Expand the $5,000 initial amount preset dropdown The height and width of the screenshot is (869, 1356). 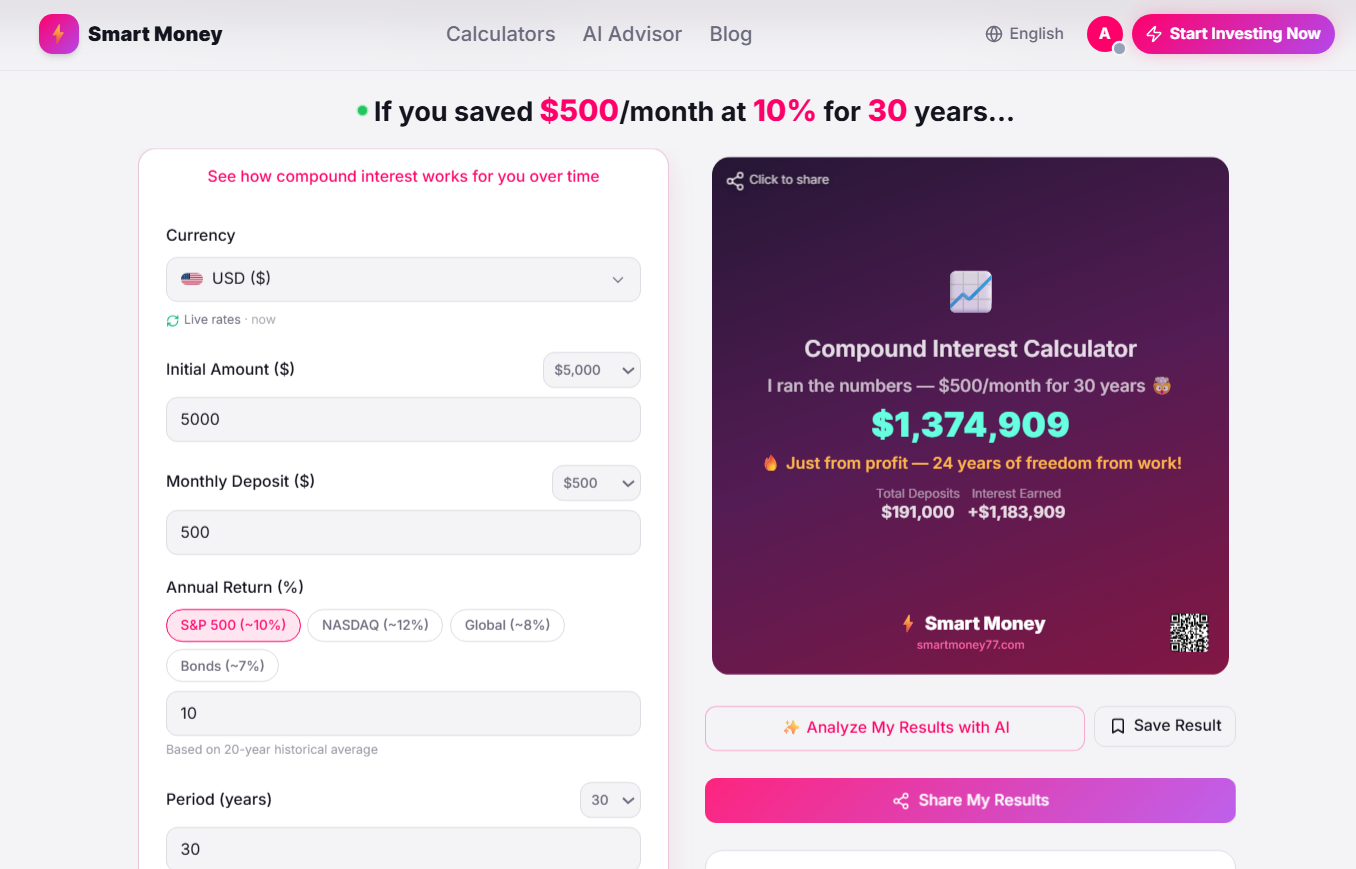[591, 370]
